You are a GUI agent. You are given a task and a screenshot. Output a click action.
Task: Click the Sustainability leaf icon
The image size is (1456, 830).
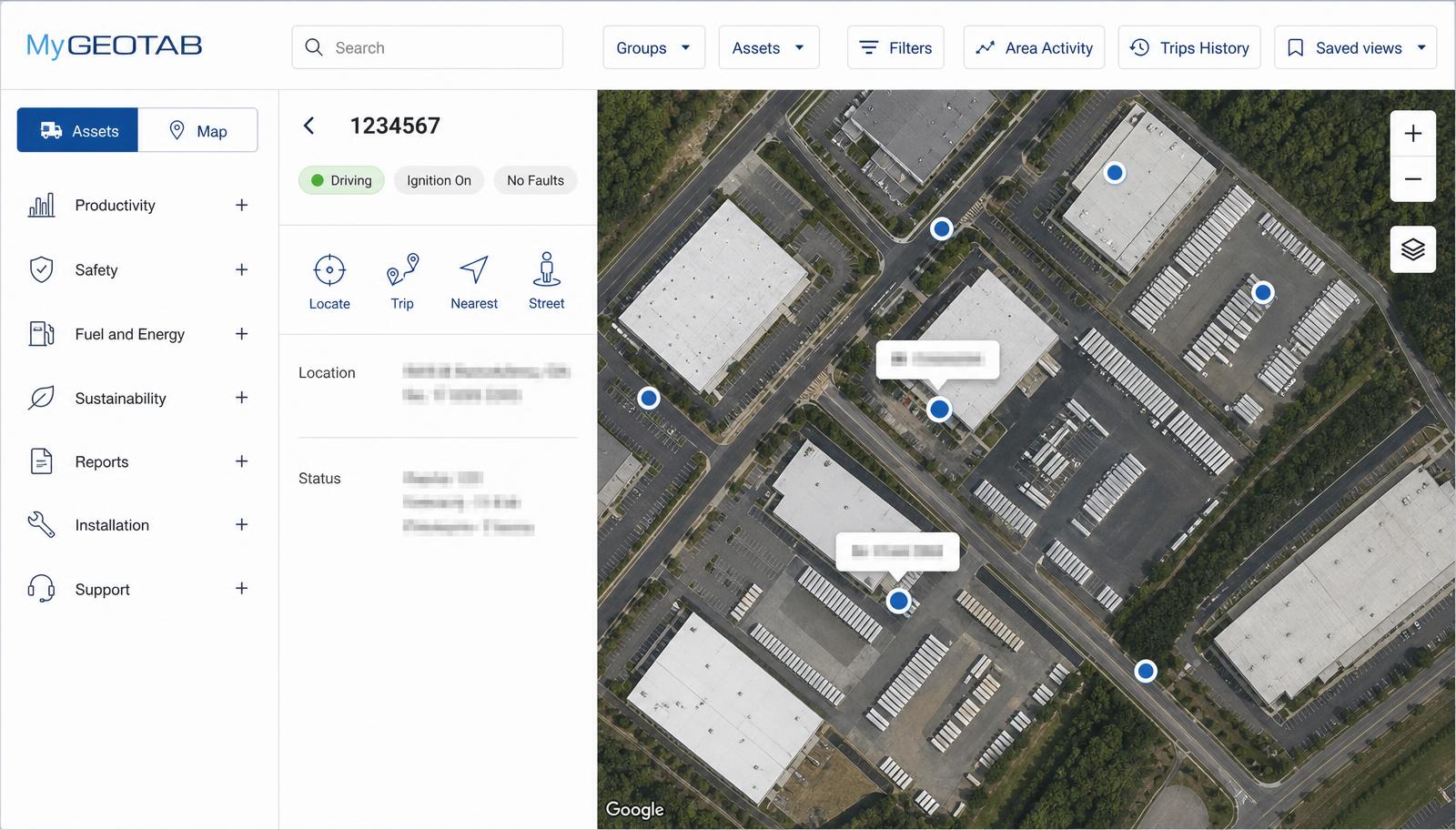tap(41, 398)
